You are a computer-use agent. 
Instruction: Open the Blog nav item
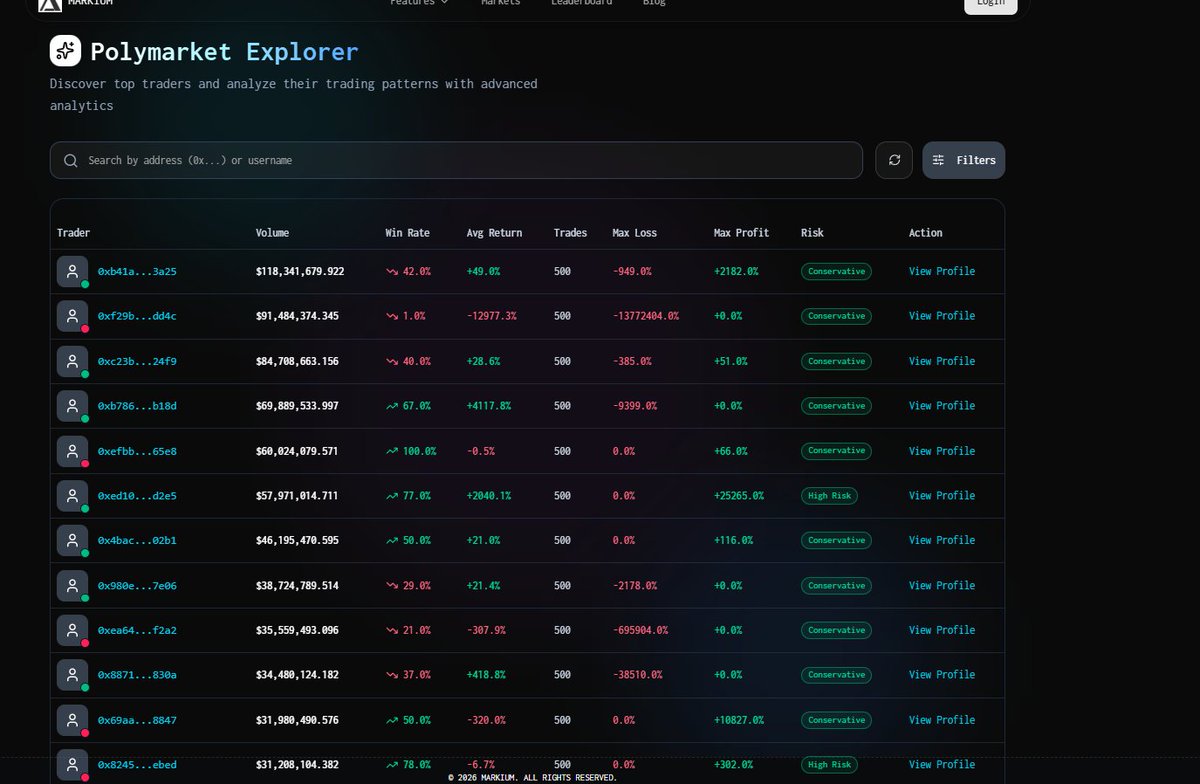click(654, 3)
